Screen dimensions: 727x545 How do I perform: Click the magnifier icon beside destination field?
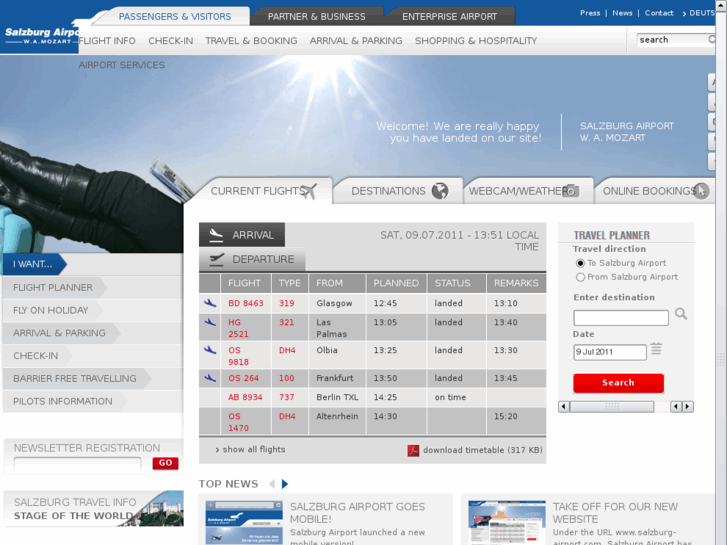point(681,314)
